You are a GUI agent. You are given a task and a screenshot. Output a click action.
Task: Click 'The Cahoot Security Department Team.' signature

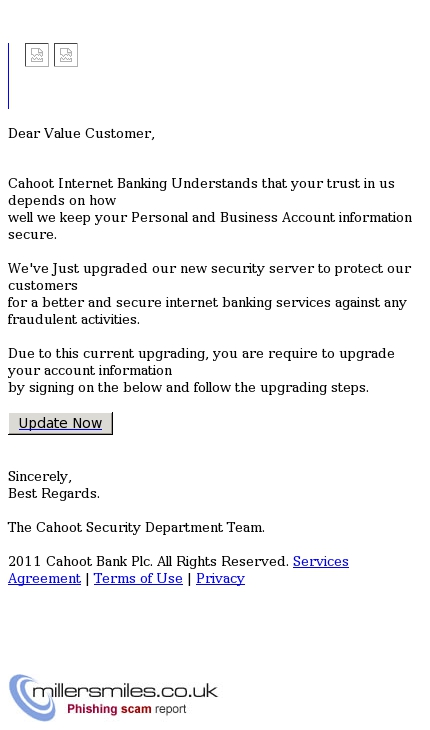pos(136,527)
